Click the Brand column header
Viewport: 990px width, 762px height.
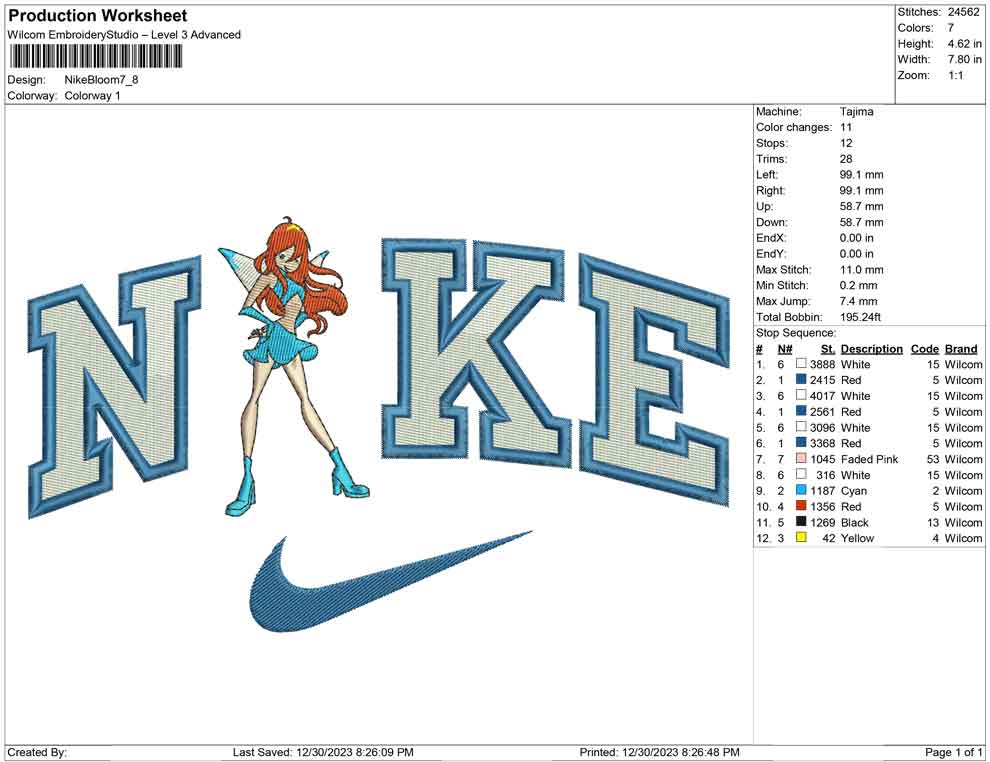pyautogui.click(x=961, y=348)
